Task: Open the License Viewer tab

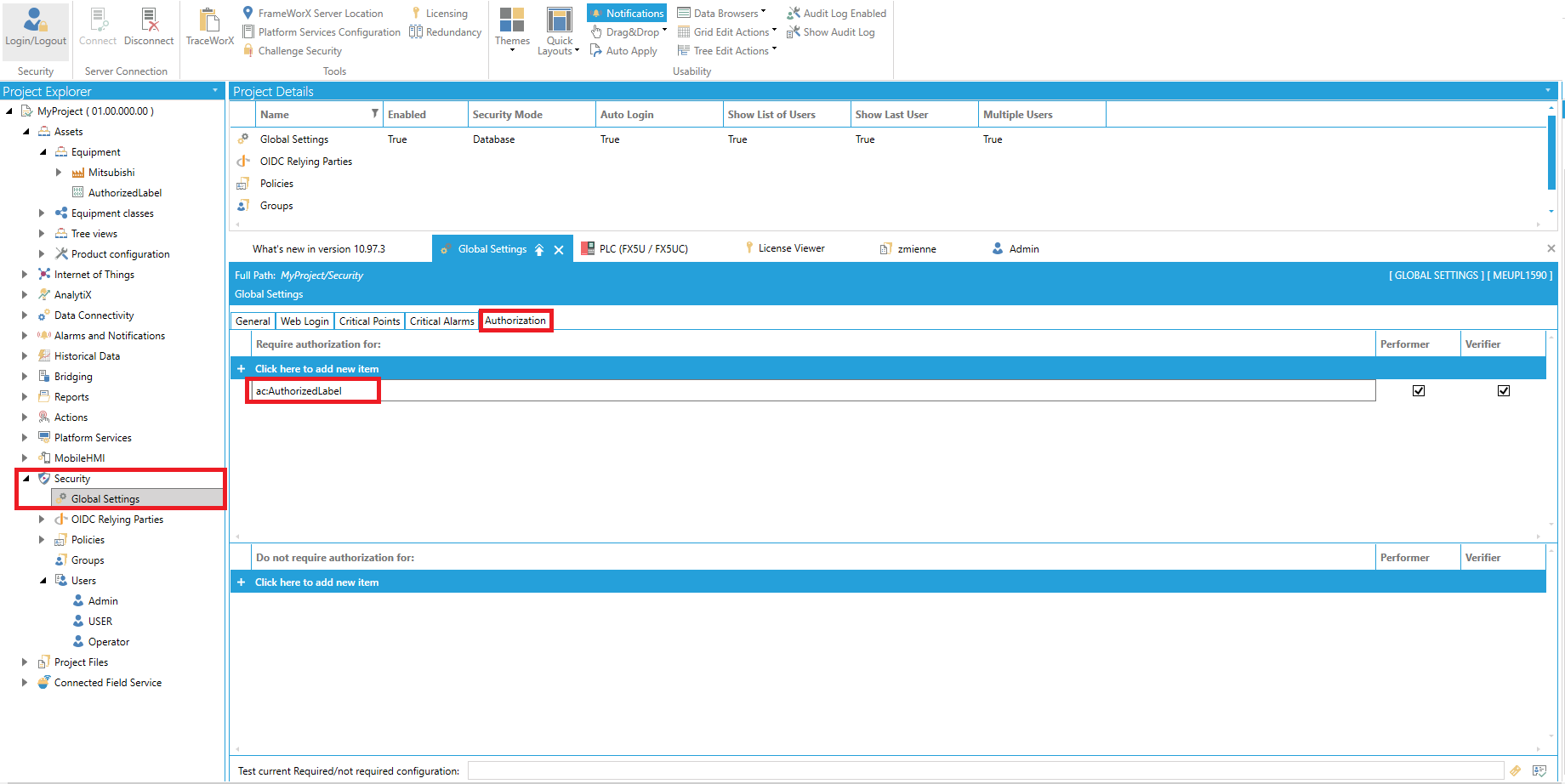Action: click(791, 248)
